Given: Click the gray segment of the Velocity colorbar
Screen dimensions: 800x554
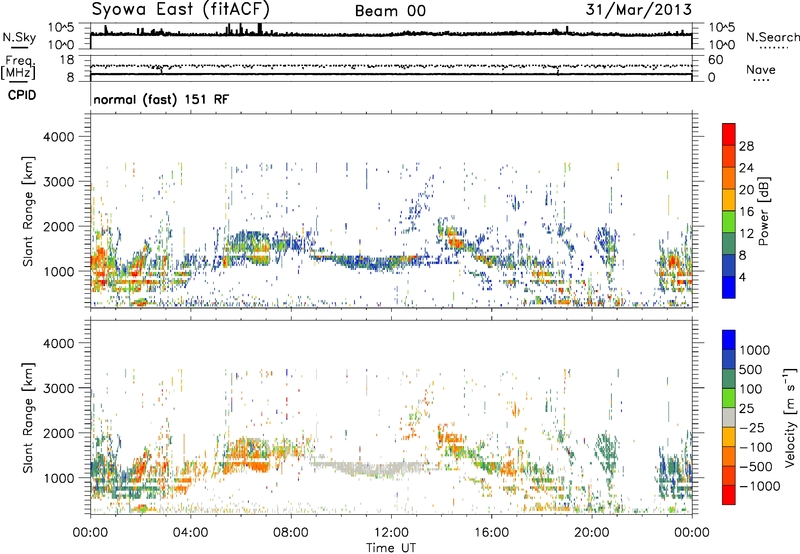Looking at the screenshot, I should click(x=729, y=417).
